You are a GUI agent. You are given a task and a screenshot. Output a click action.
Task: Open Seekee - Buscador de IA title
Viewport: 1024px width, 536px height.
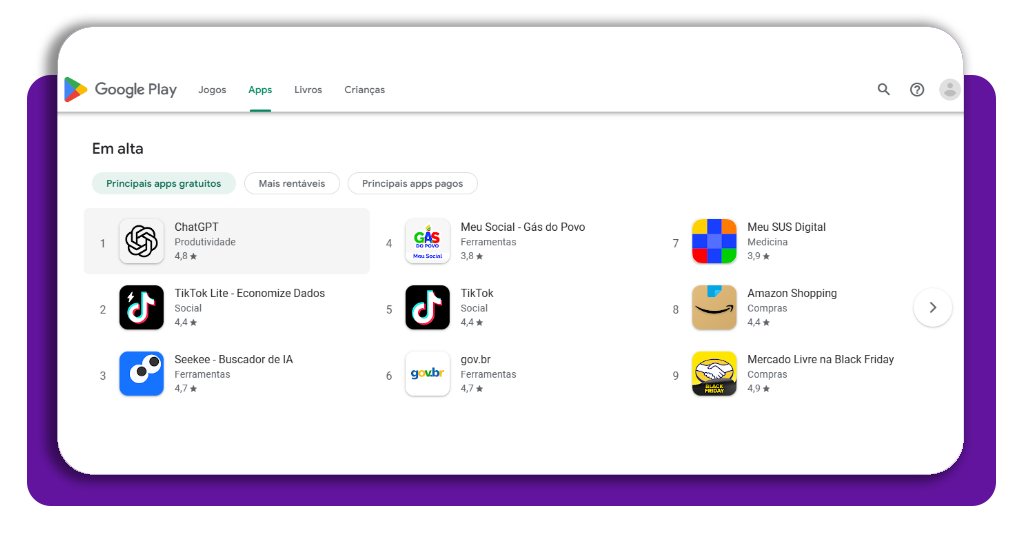[x=234, y=359]
